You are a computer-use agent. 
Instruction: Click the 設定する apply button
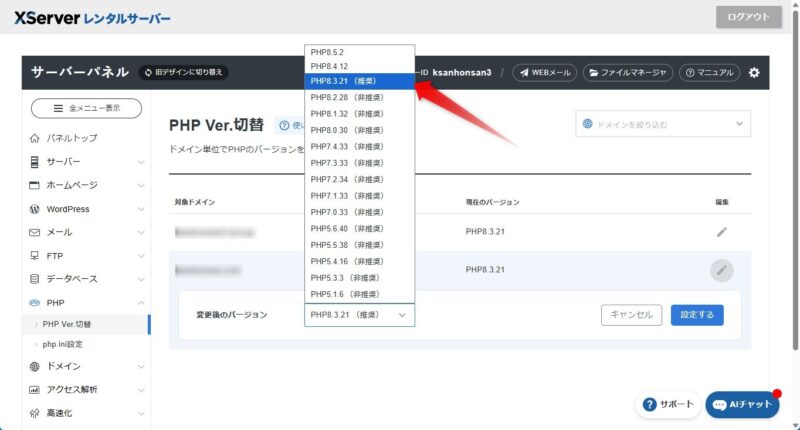pyautogui.click(x=697, y=314)
